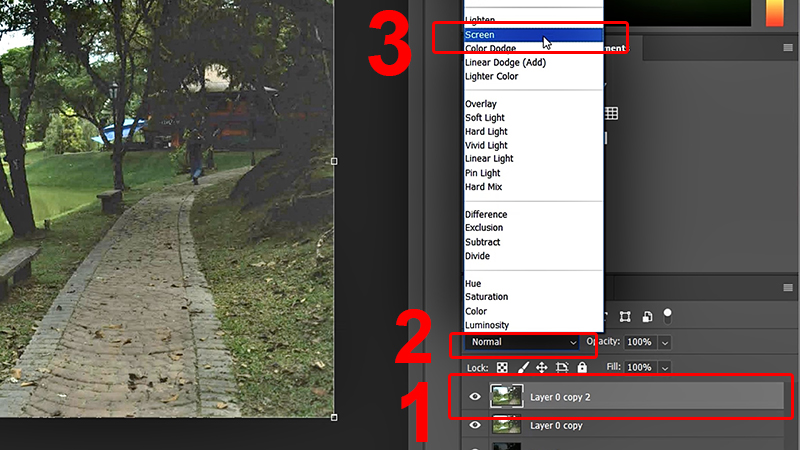Click the orange-yellow color gradient strip
Viewport: 800px width, 450px height.
click(775, 12)
